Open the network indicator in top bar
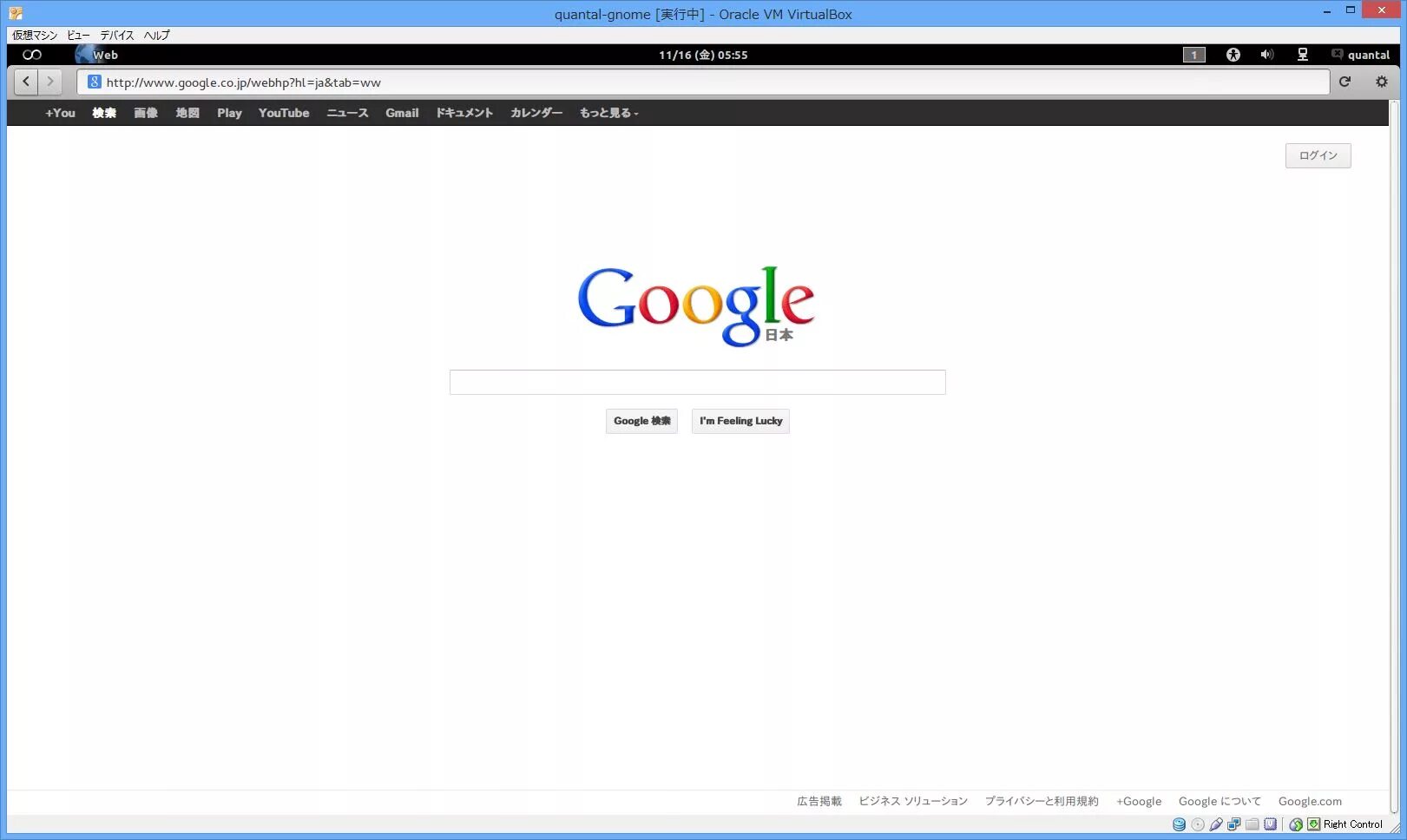 (1303, 55)
